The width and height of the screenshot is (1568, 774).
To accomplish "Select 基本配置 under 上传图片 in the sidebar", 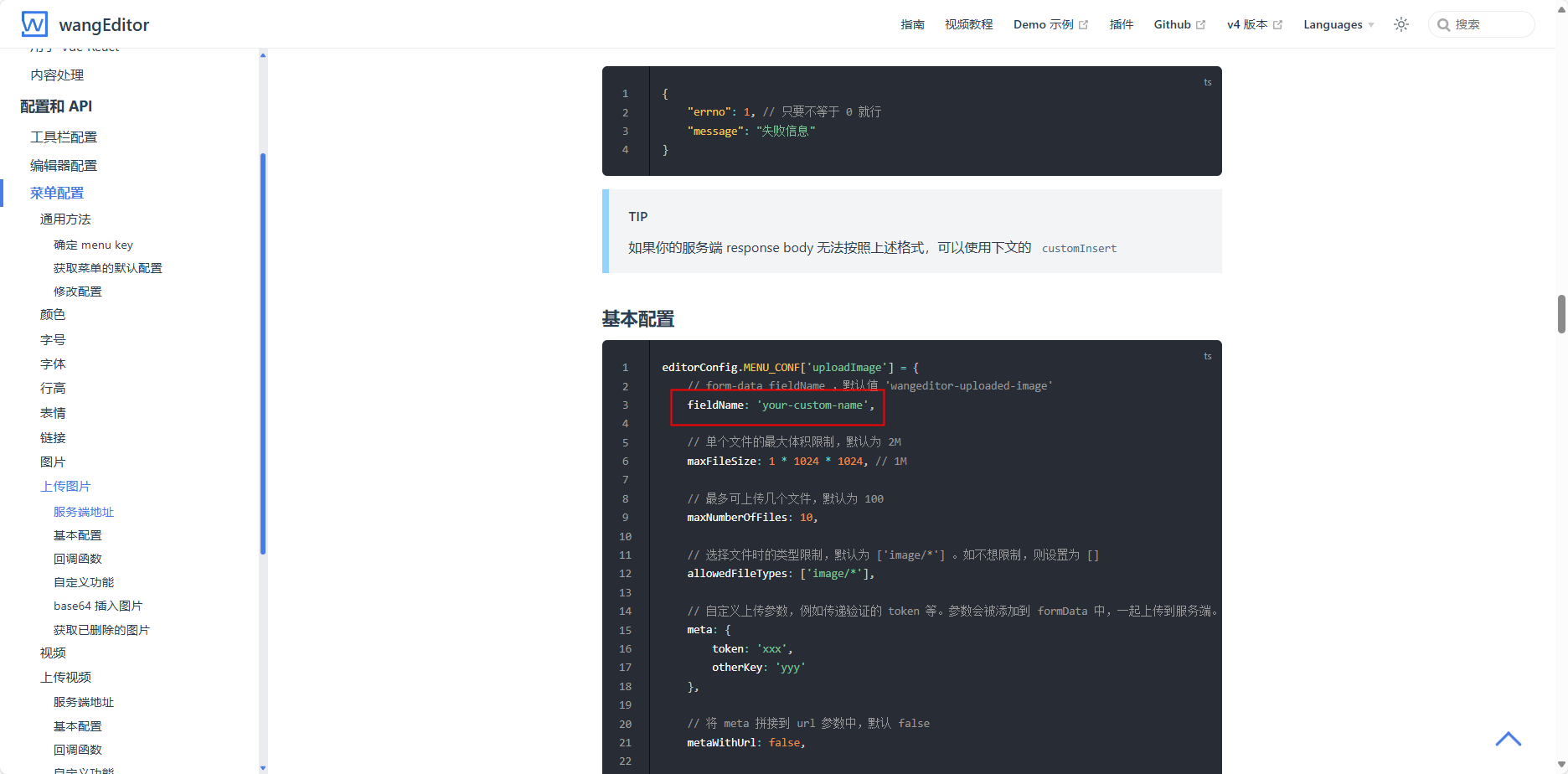I will (x=77, y=534).
